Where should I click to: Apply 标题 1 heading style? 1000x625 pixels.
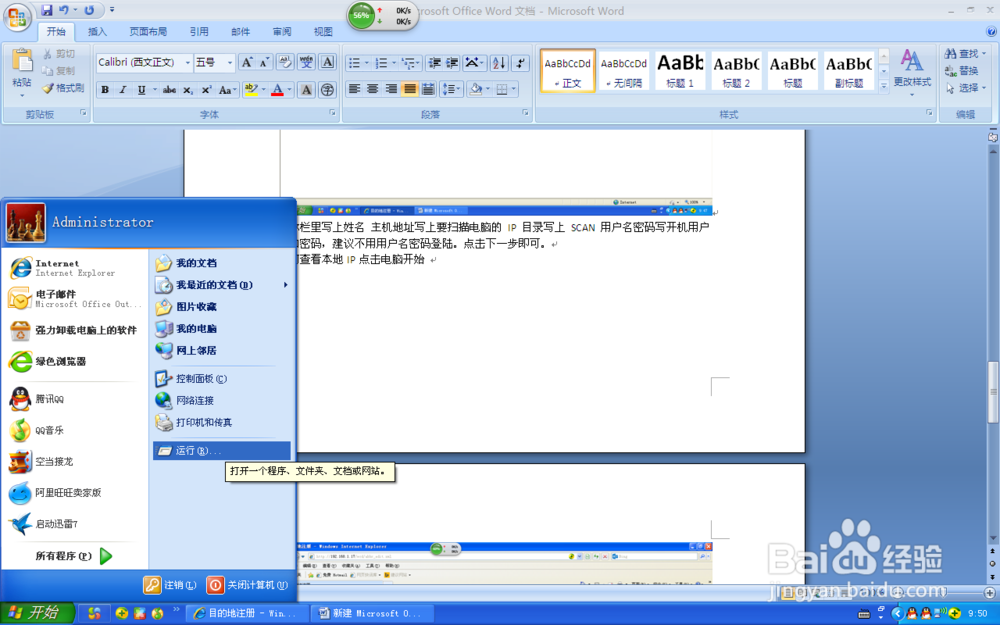coord(680,70)
